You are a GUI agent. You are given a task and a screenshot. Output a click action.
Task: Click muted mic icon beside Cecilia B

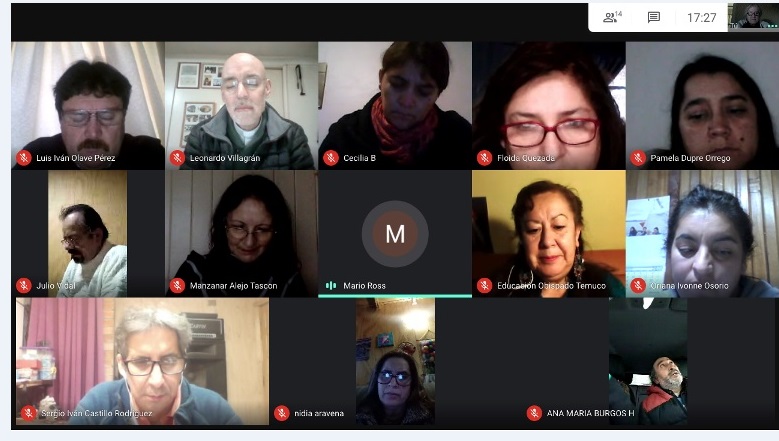click(331, 158)
